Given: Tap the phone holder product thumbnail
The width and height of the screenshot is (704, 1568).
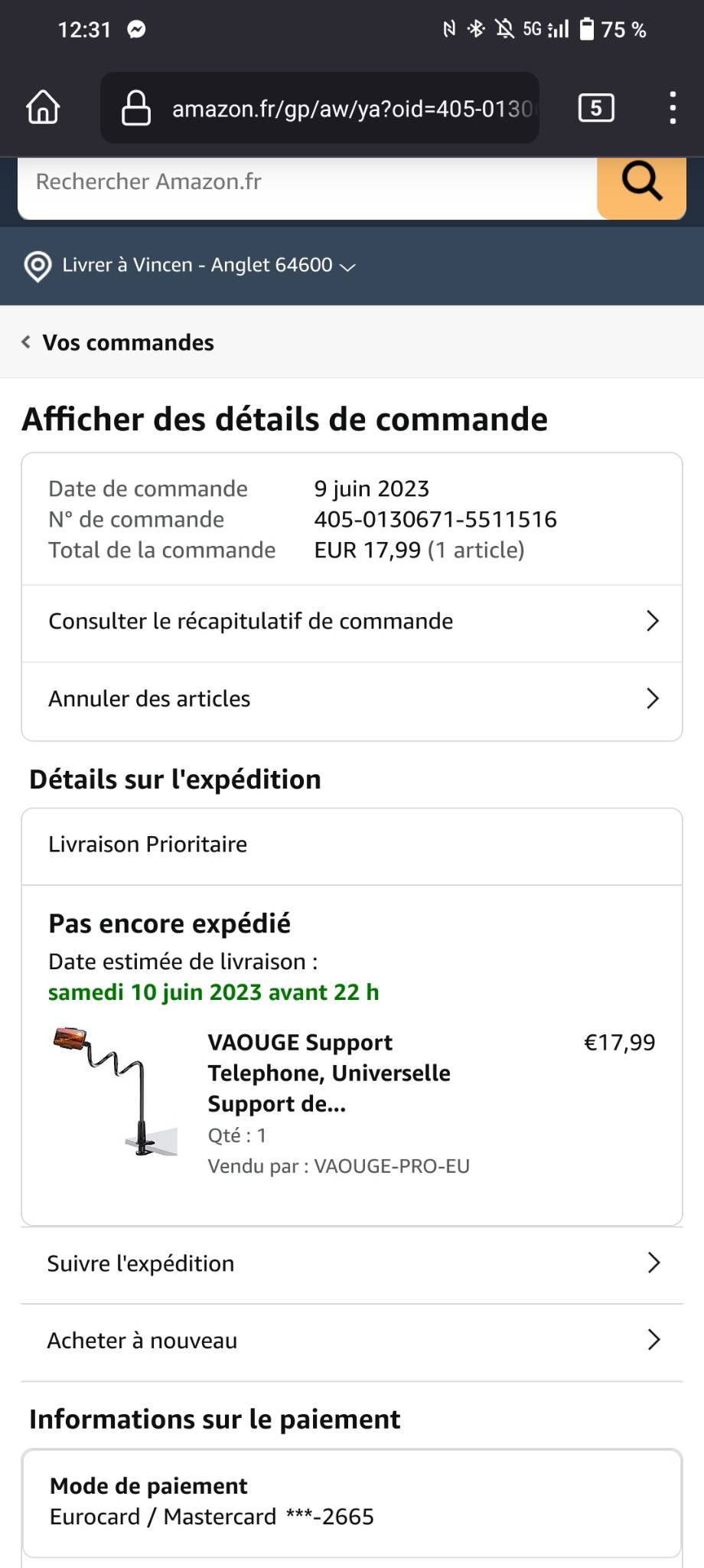Looking at the screenshot, I should pos(115,1091).
